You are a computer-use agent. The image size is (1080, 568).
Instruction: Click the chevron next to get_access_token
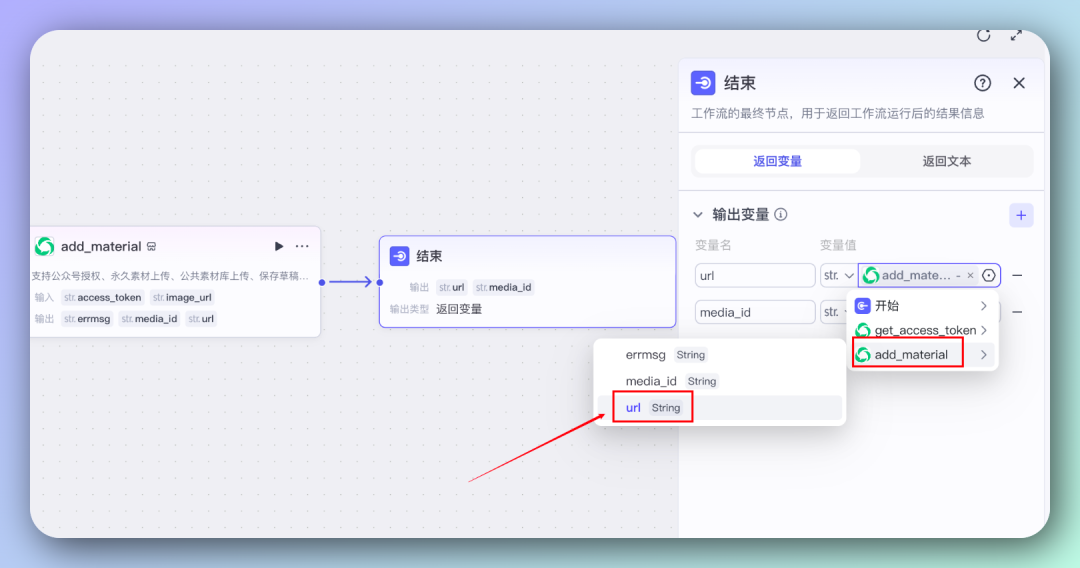coord(984,330)
